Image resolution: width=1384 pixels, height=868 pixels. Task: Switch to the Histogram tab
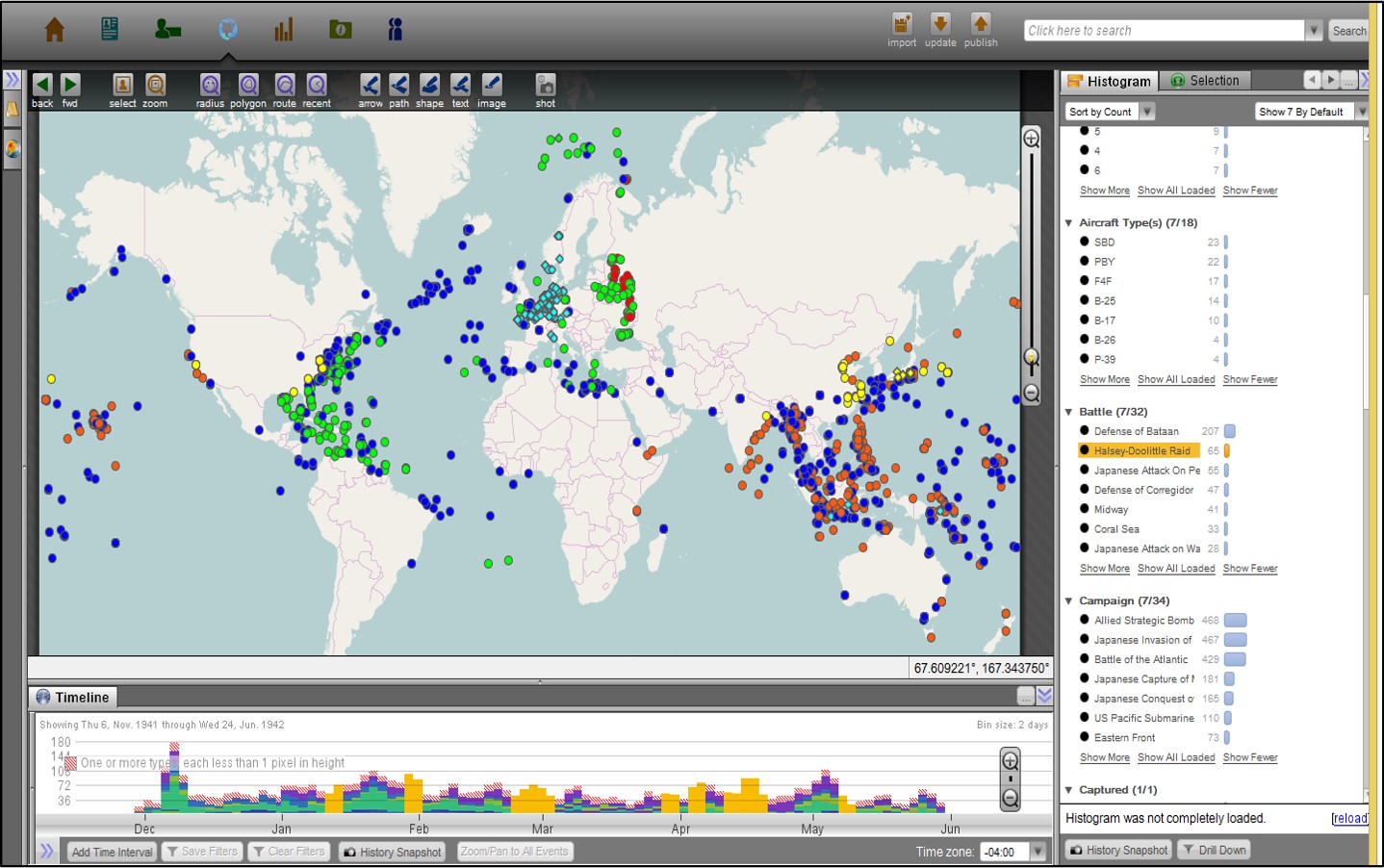tap(1109, 81)
